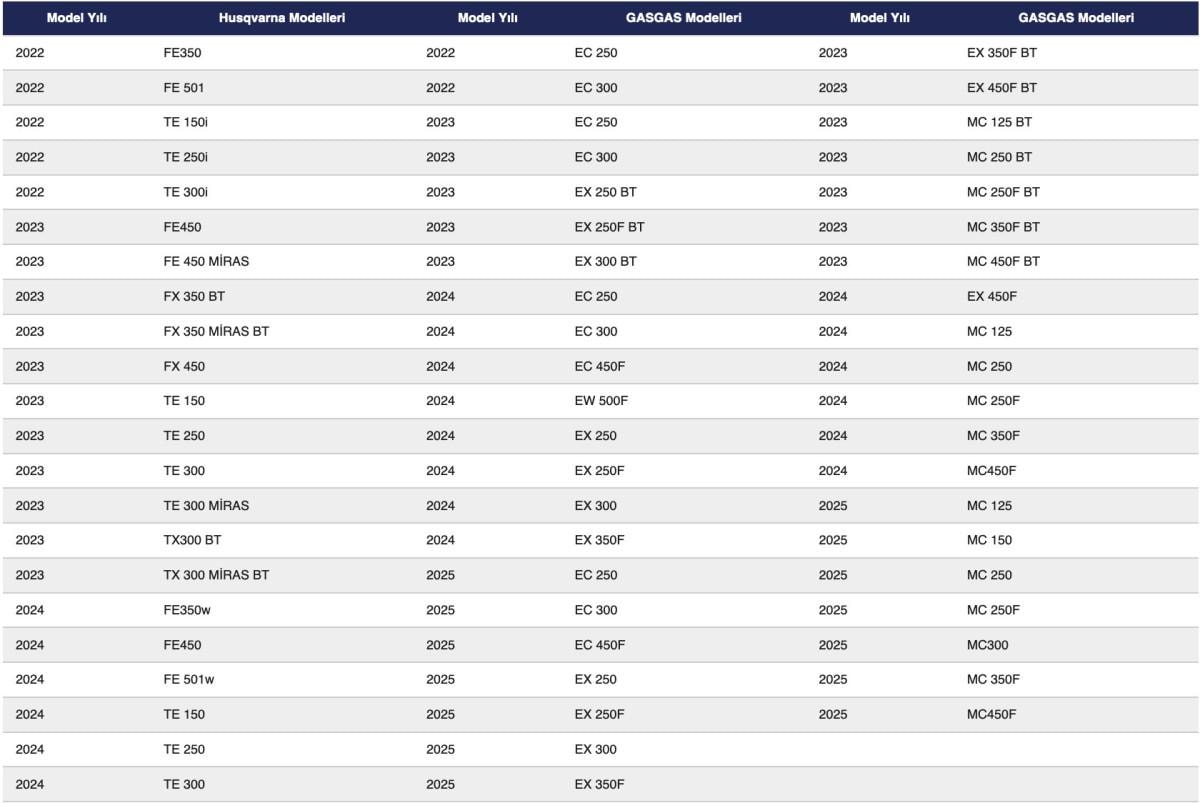Select the TE 300i entry
Image resolution: width=1200 pixels, height=803 pixels.
pos(185,192)
